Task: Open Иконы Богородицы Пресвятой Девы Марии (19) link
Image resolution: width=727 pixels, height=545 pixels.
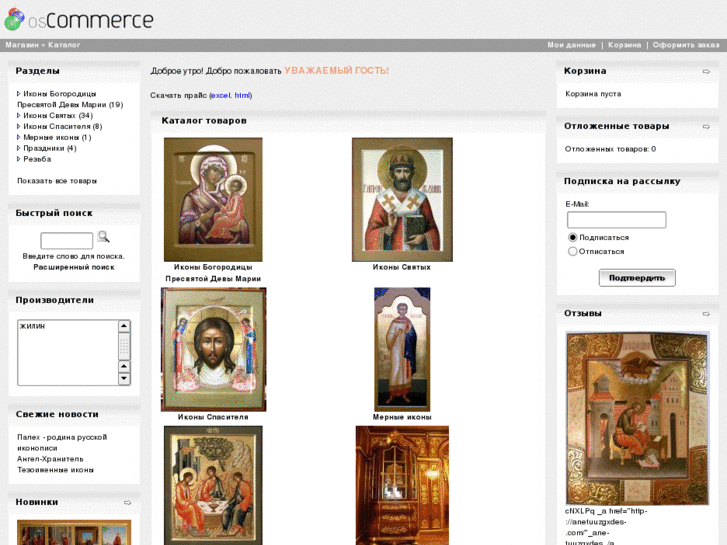Action: click(x=70, y=99)
